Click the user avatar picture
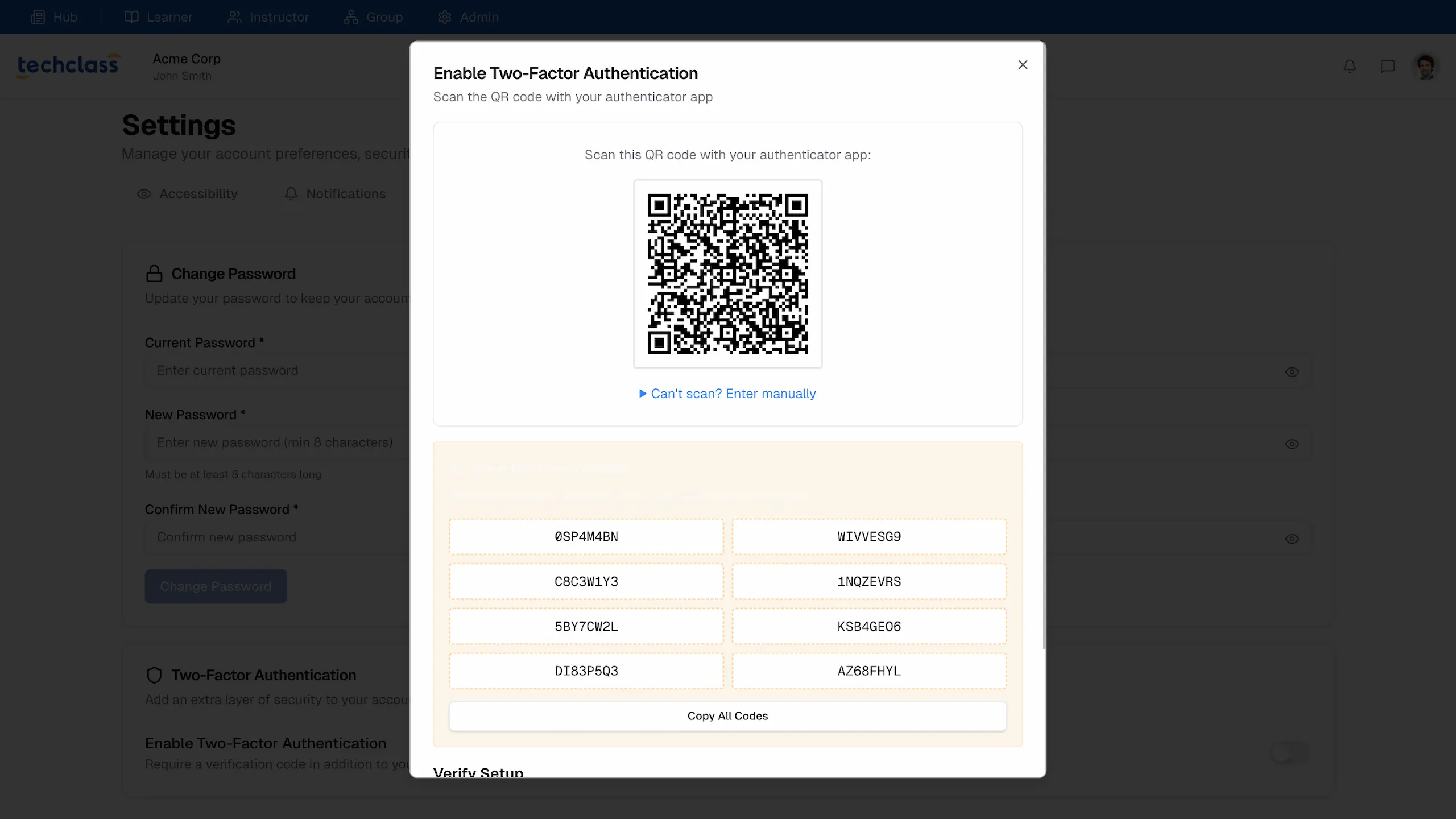This screenshot has width=1456, height=819. (1425, 67)
